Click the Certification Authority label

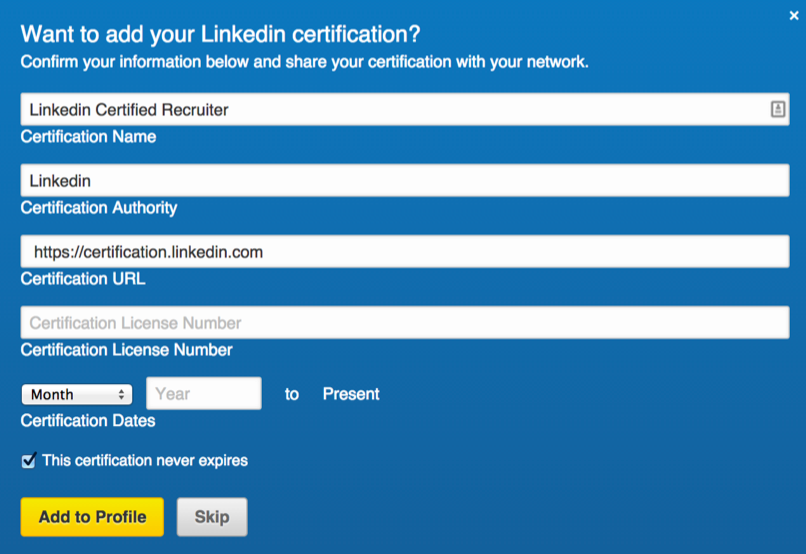pos(99,208)
